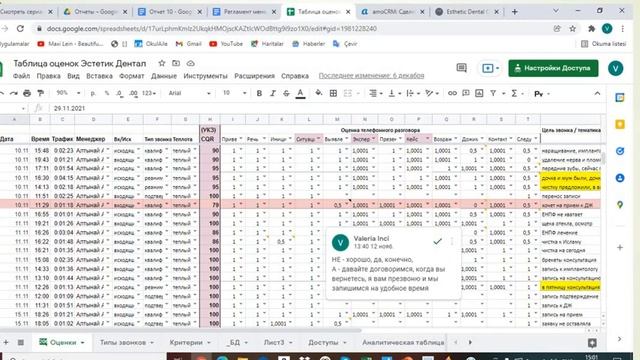Click the move-to-folder icon
Image resolution: width=640 pixels, height=360 pixels.
176,63
